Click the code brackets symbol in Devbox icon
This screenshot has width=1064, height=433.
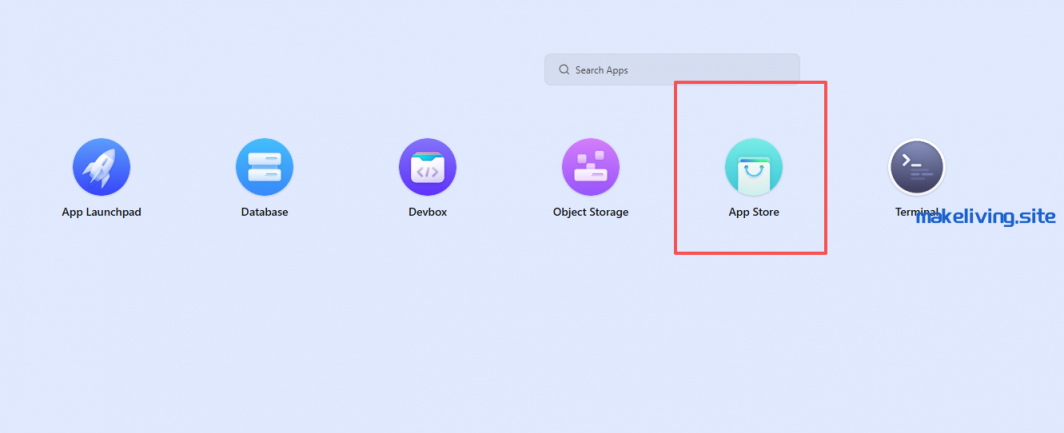point(427,171)
